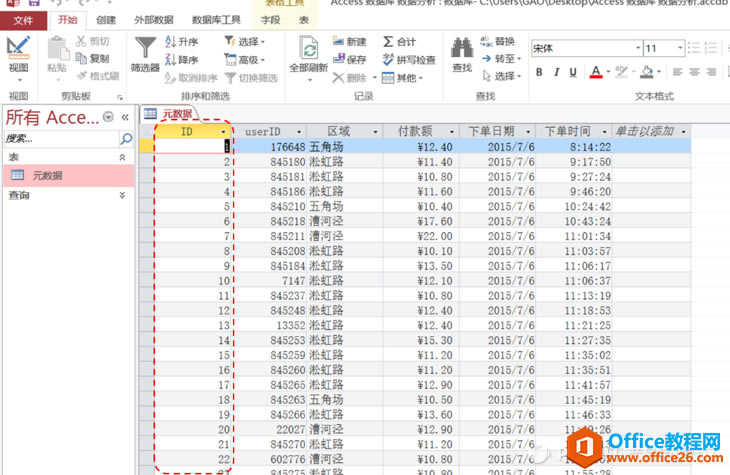The image size is (730, 475).
Task: Apply Italic formatting
Action: tap(556, 72)
